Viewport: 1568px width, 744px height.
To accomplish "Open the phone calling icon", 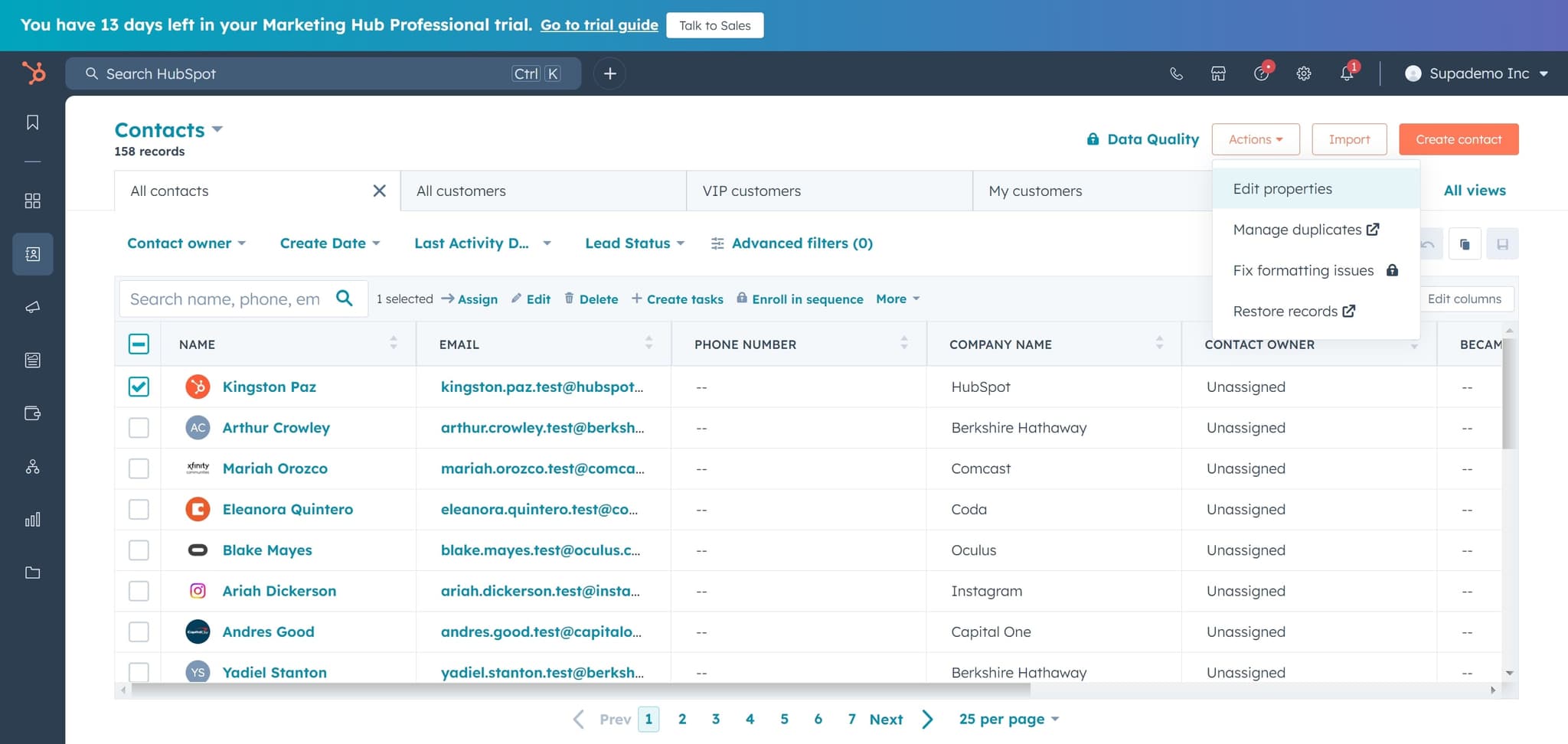I will [x=1176, y=73].
